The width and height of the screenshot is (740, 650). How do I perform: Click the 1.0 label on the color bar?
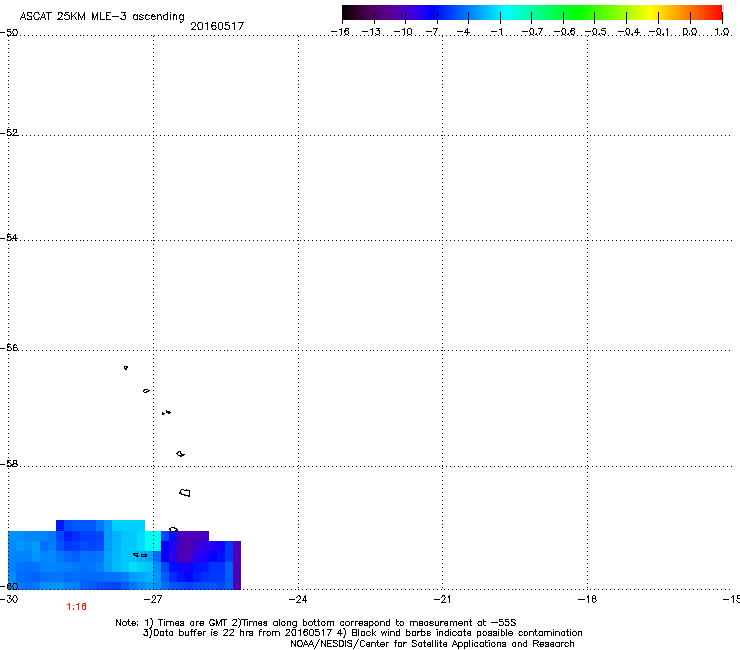[x=722, y=32]
